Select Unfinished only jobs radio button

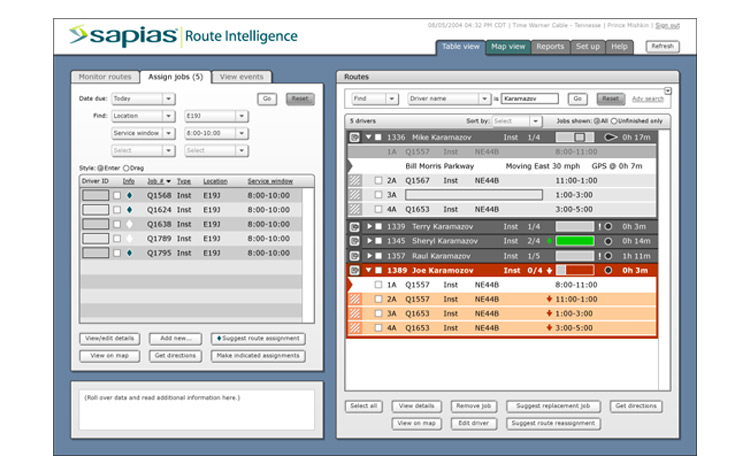[614, 121]
